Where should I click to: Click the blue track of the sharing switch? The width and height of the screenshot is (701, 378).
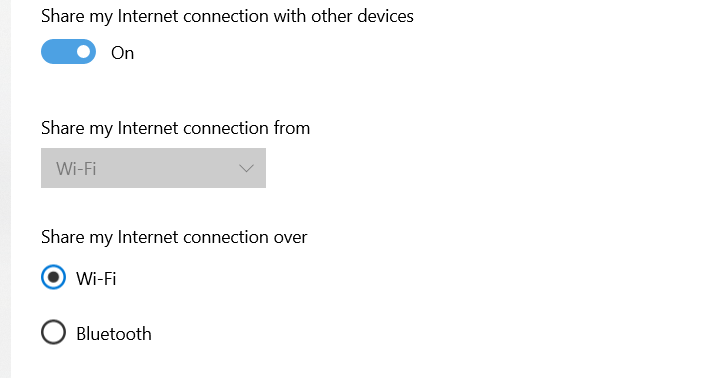58,52
